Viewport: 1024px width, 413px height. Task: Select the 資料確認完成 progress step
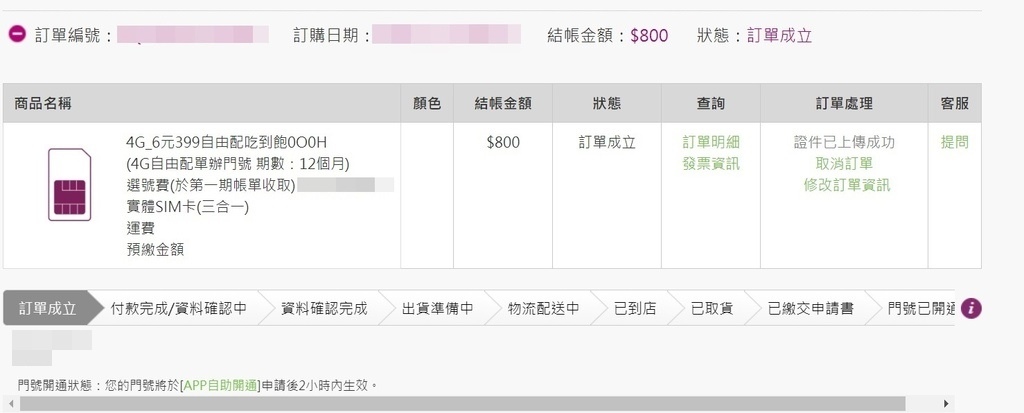[x=324, y=308]
